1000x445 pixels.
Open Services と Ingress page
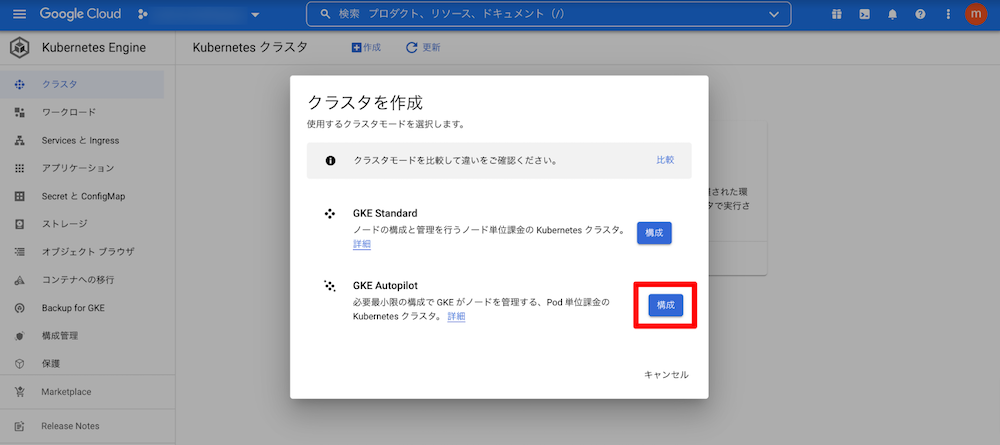tap(82, 140)
